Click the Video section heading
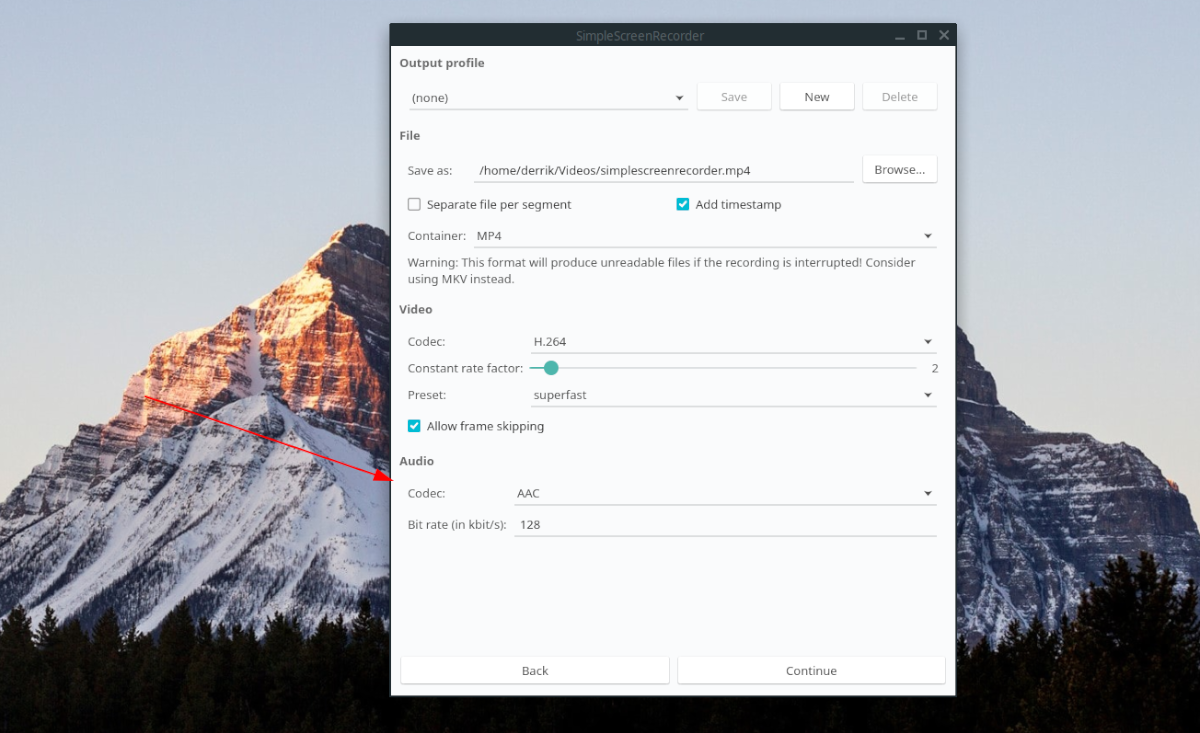Image resolution: width=1200 pixels, height=733 pixels. point(416,309)
